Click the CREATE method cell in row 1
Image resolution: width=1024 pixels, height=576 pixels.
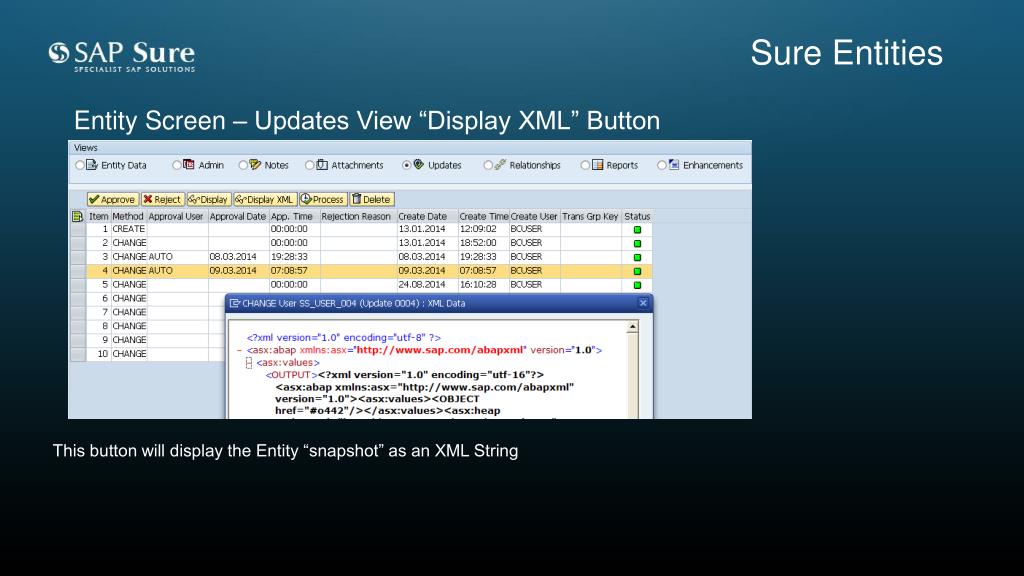pyautogui.click(x=129, y=229)
